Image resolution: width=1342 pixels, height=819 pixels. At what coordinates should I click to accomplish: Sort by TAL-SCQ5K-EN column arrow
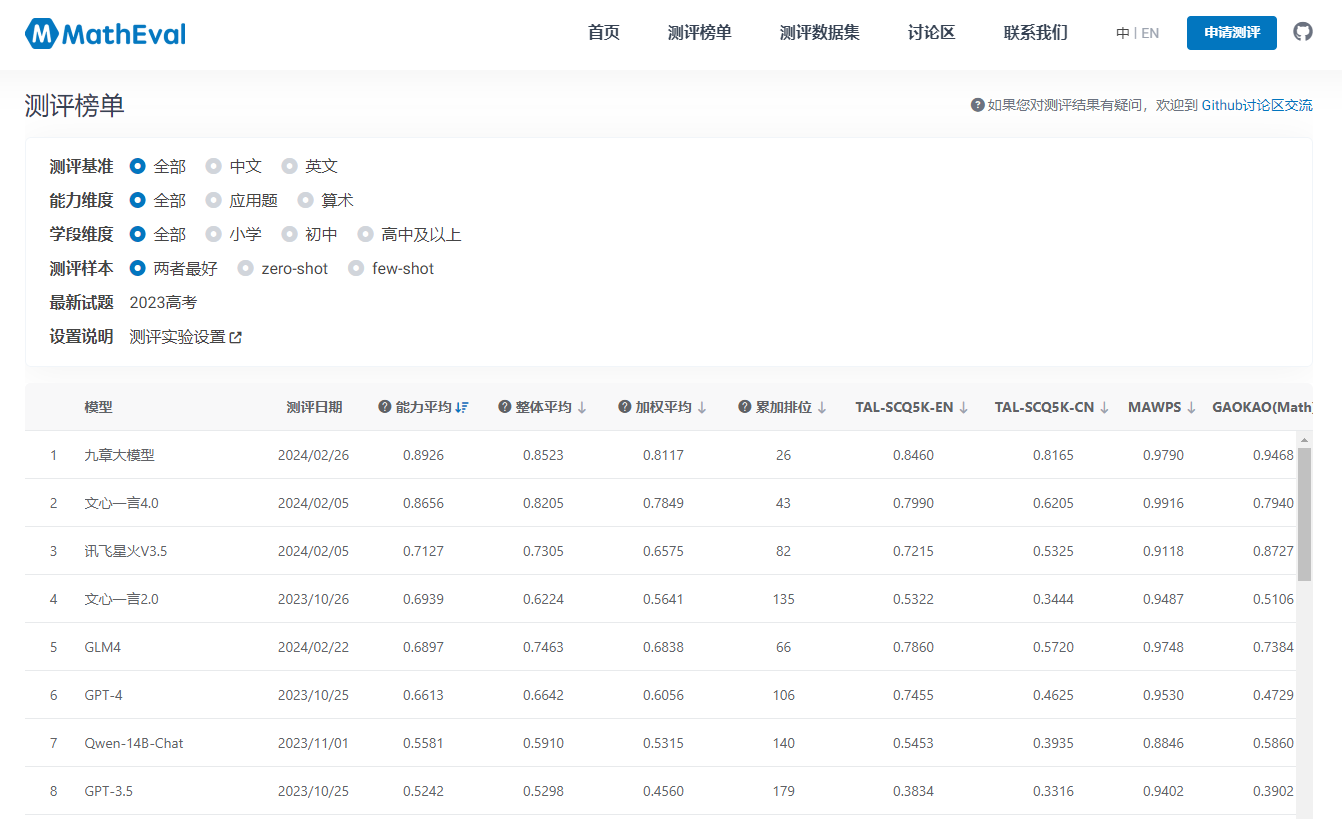tap(964, 407)
